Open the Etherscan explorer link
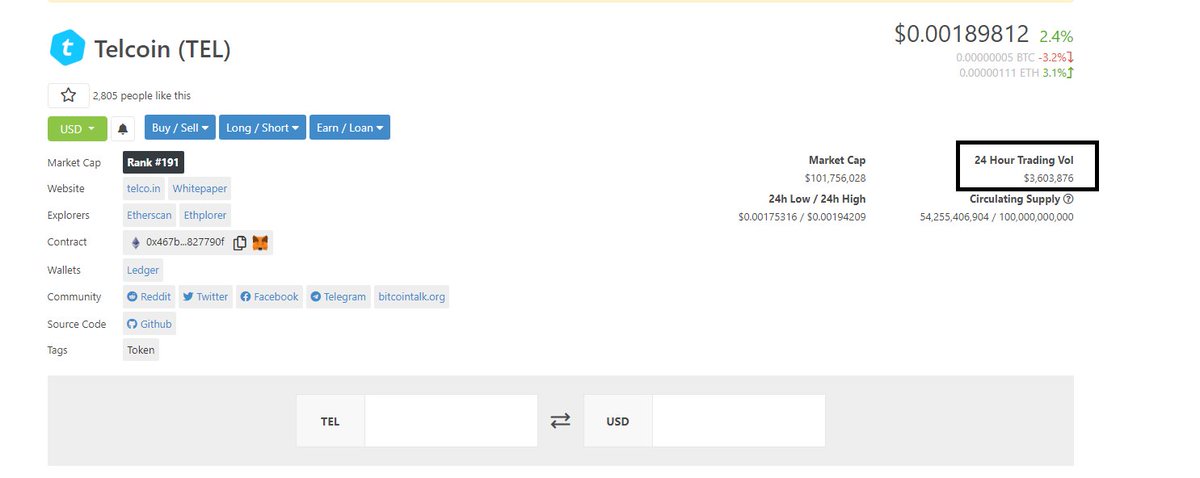The image size is (1200, 478). 150,215
